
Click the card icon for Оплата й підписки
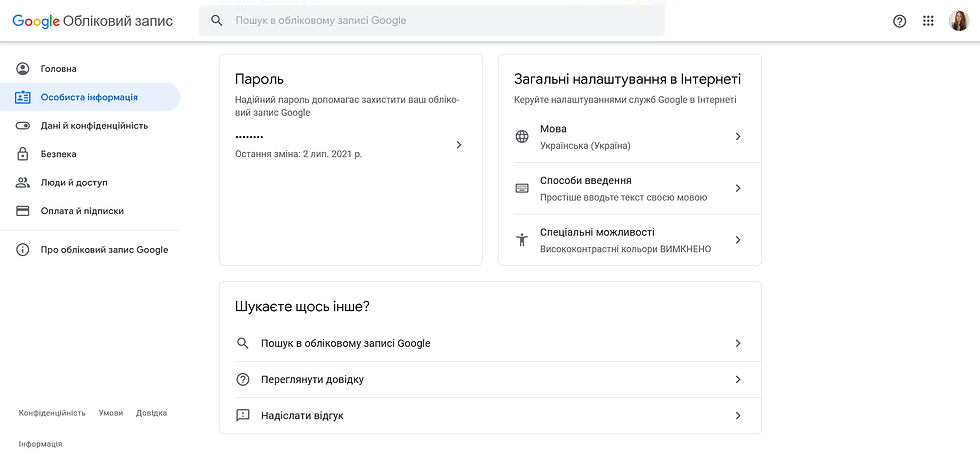coord(22,211)
